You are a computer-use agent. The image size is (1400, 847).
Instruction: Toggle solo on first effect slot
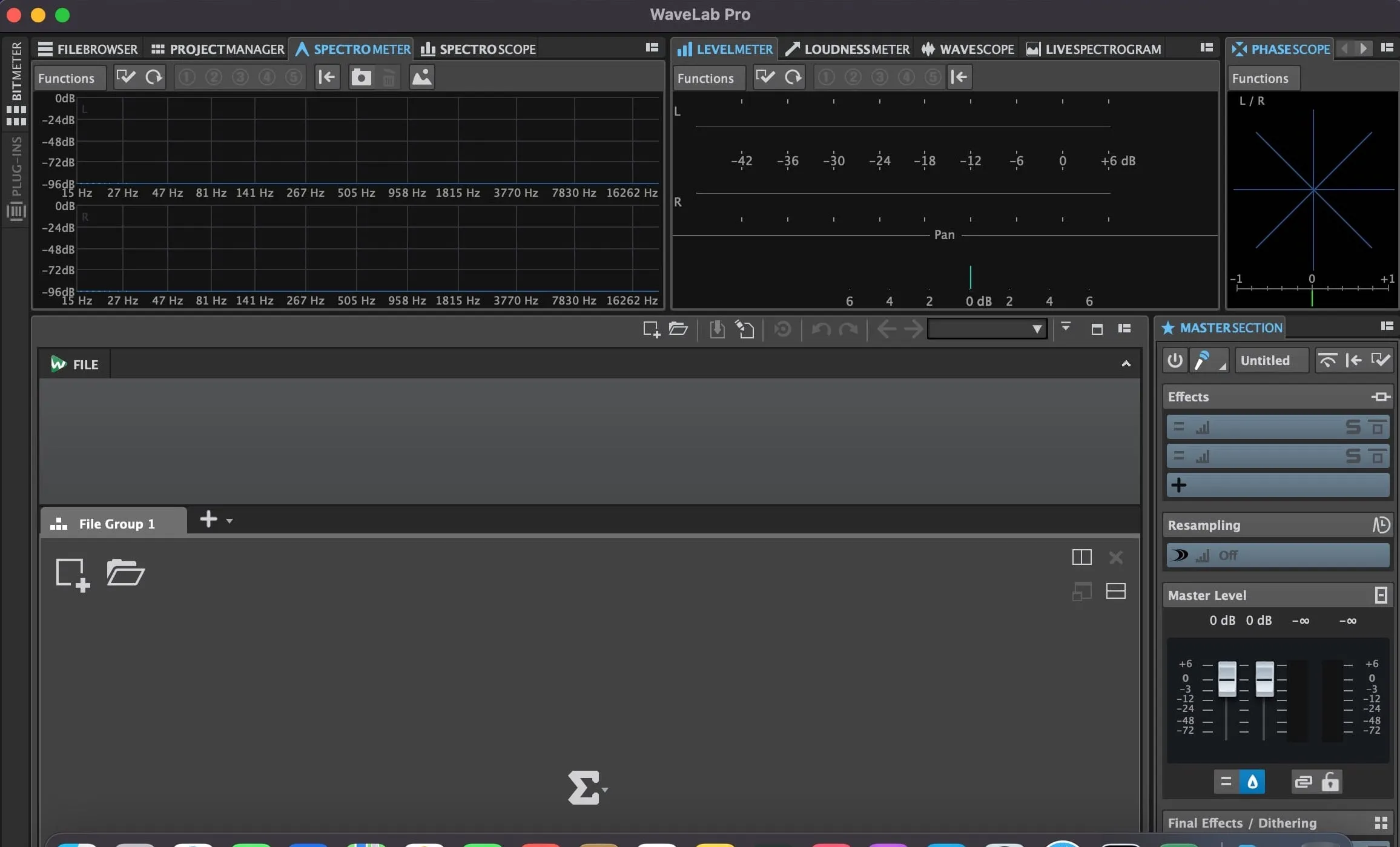pyautogui.click(x=1353, y=427)
